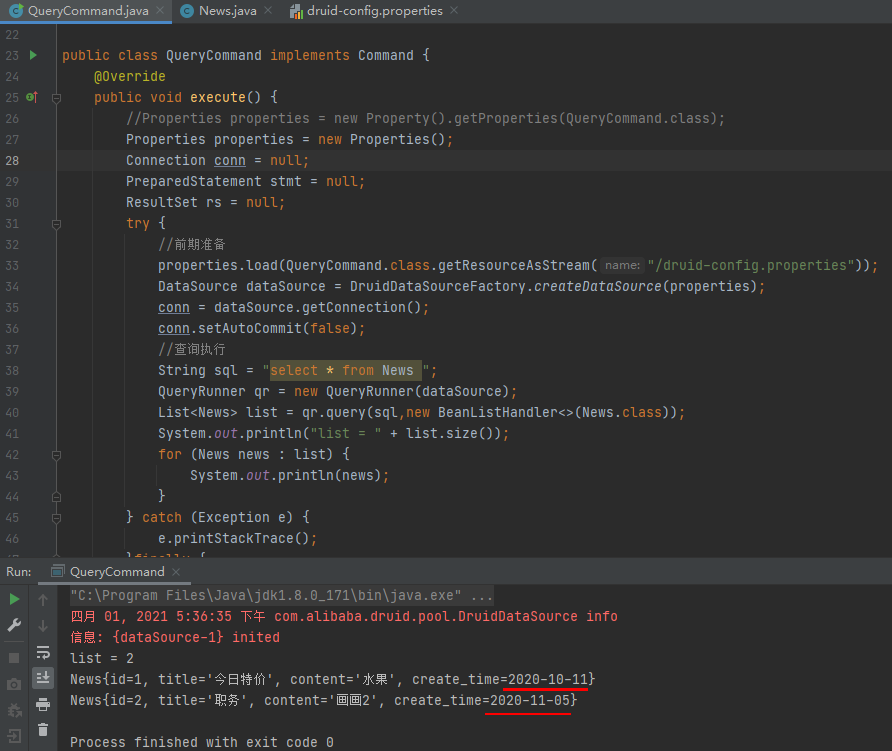892x751 pixels.
Task: Click the Up Stack Trace arrow
Action: [43, 599]
